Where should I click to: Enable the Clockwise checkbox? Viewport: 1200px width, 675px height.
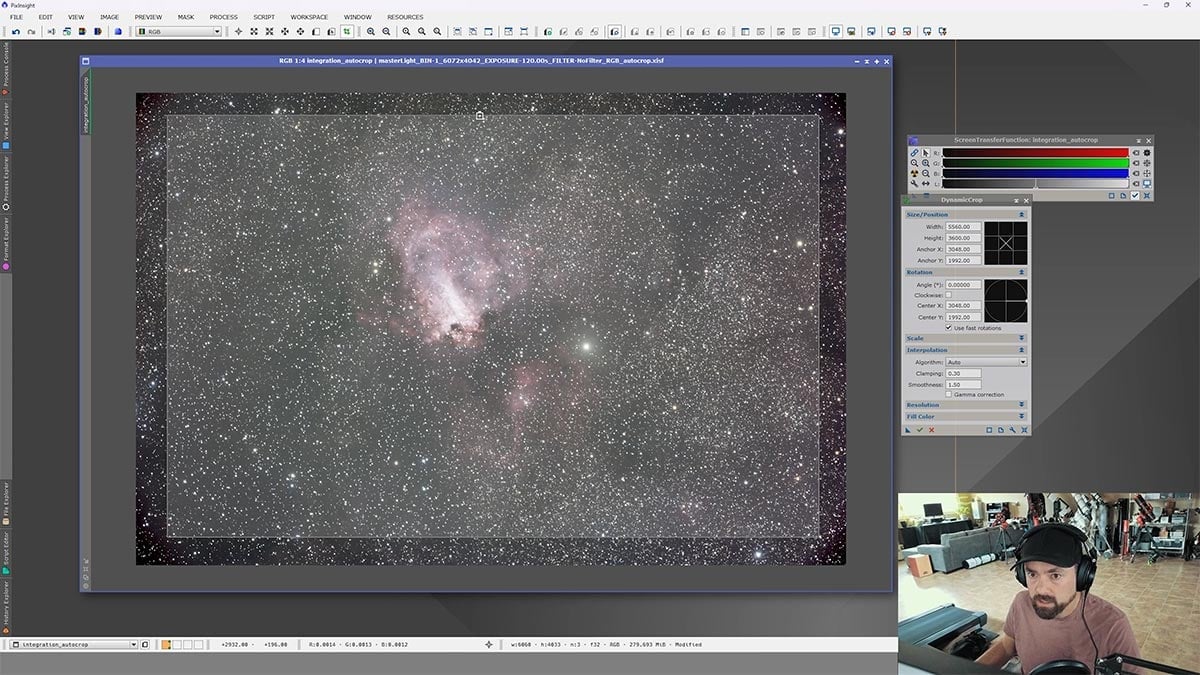949,295
